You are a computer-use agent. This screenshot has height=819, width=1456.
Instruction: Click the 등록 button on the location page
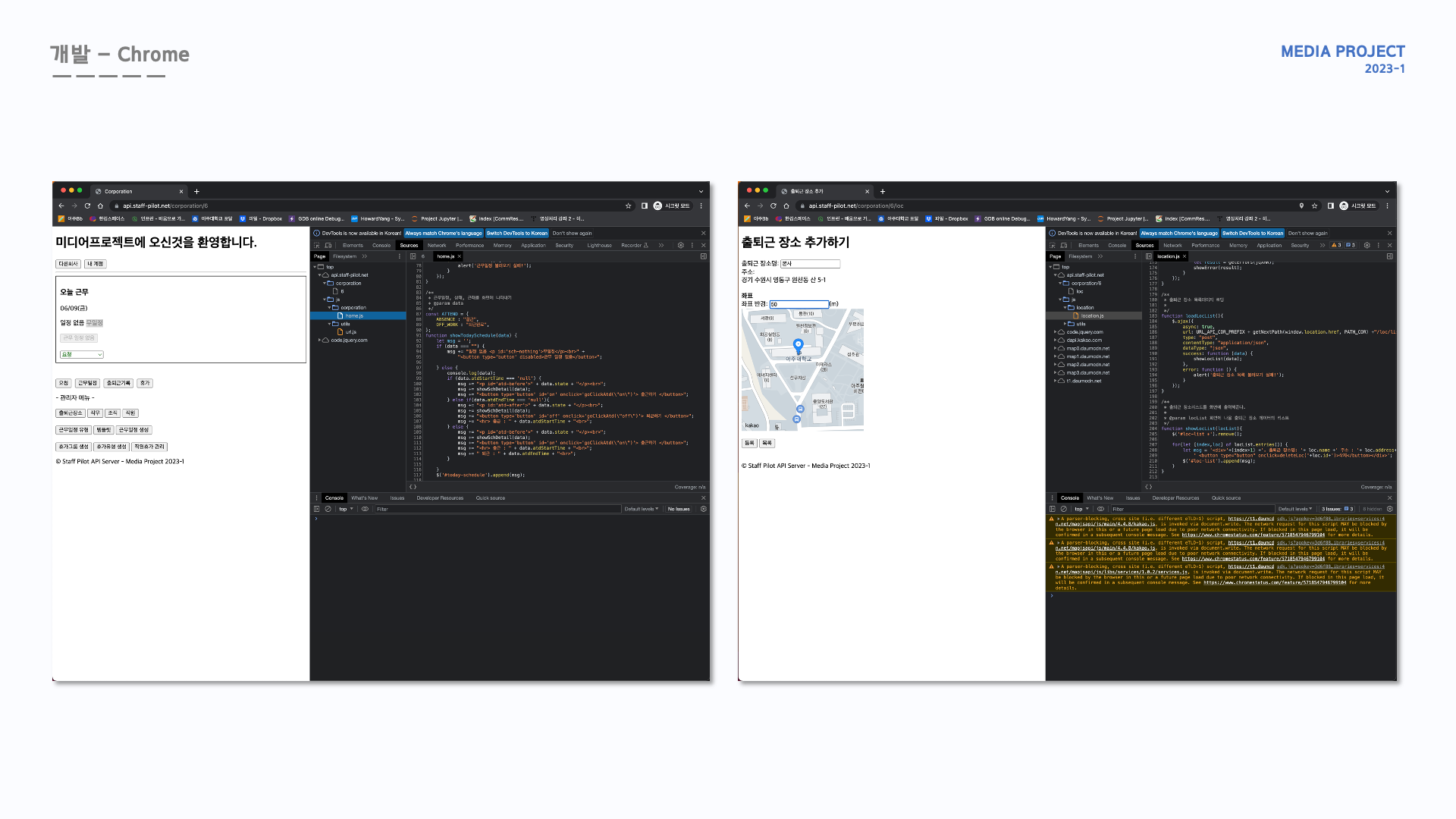(749, 442)
